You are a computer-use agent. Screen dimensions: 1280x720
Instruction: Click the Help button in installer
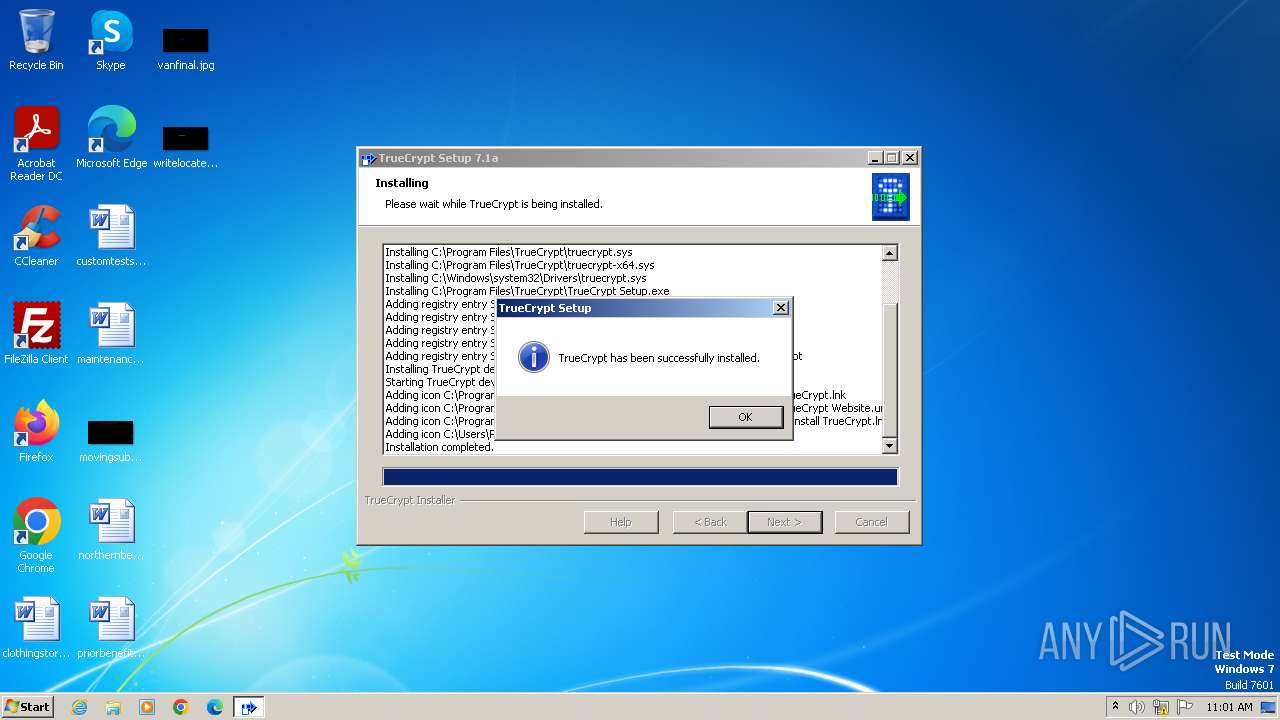click(621, 522)
